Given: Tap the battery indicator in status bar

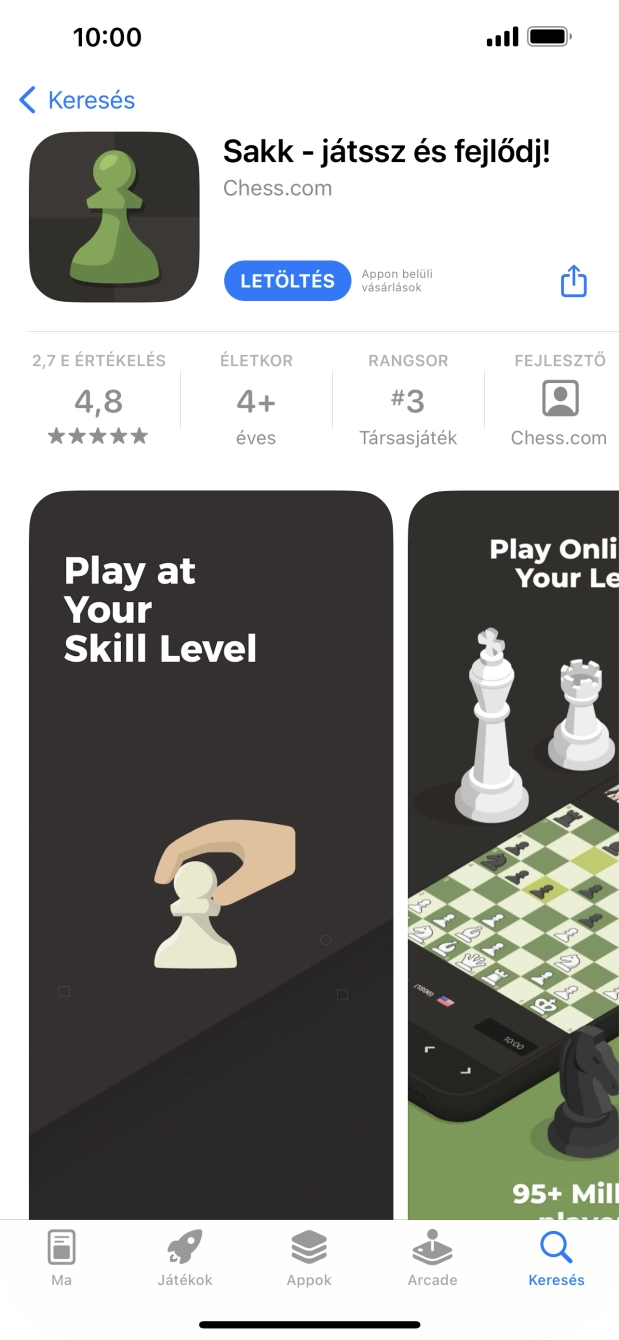Looking at the screenshot, I should click(549, 37).
